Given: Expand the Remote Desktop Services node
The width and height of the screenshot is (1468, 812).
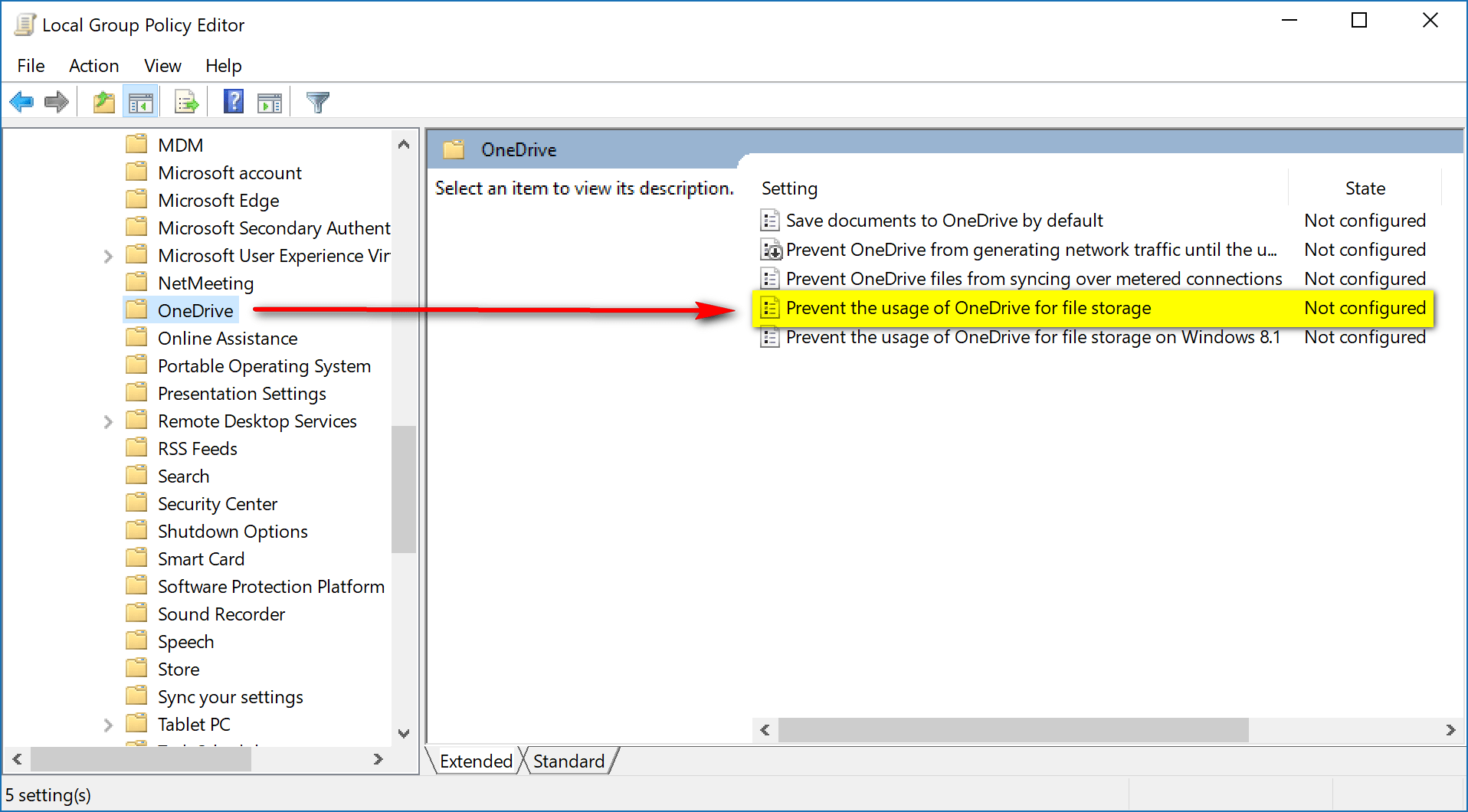Looking at the screenshot, I should click(x=108, y=421).
